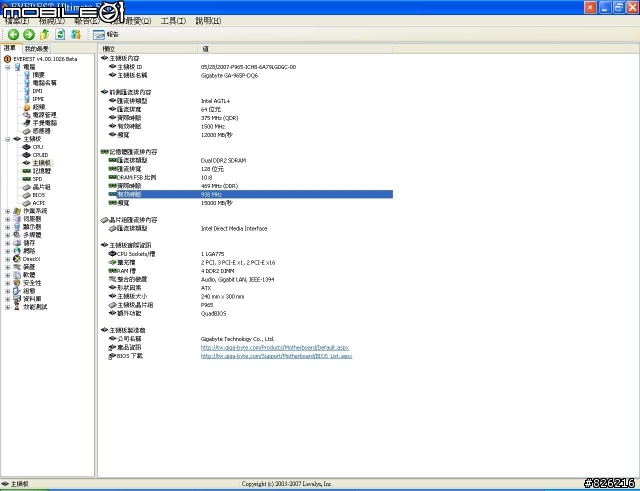Select the DMI tree item

[x=38, y=91]
